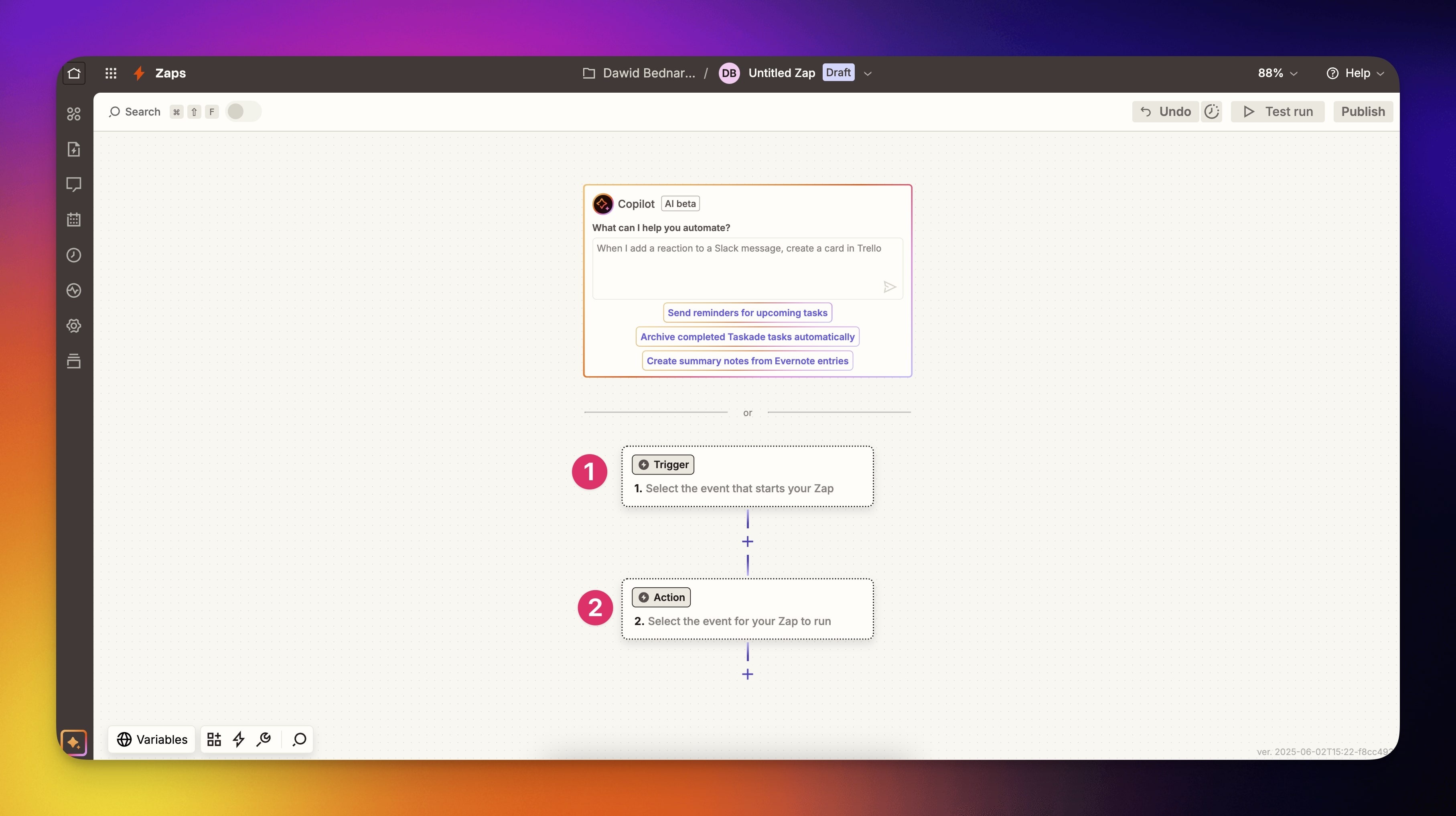This screenshot has height=816, width=1456.
Task: Open Zap history clock icon in sidebar
Action: pos(74,255)
